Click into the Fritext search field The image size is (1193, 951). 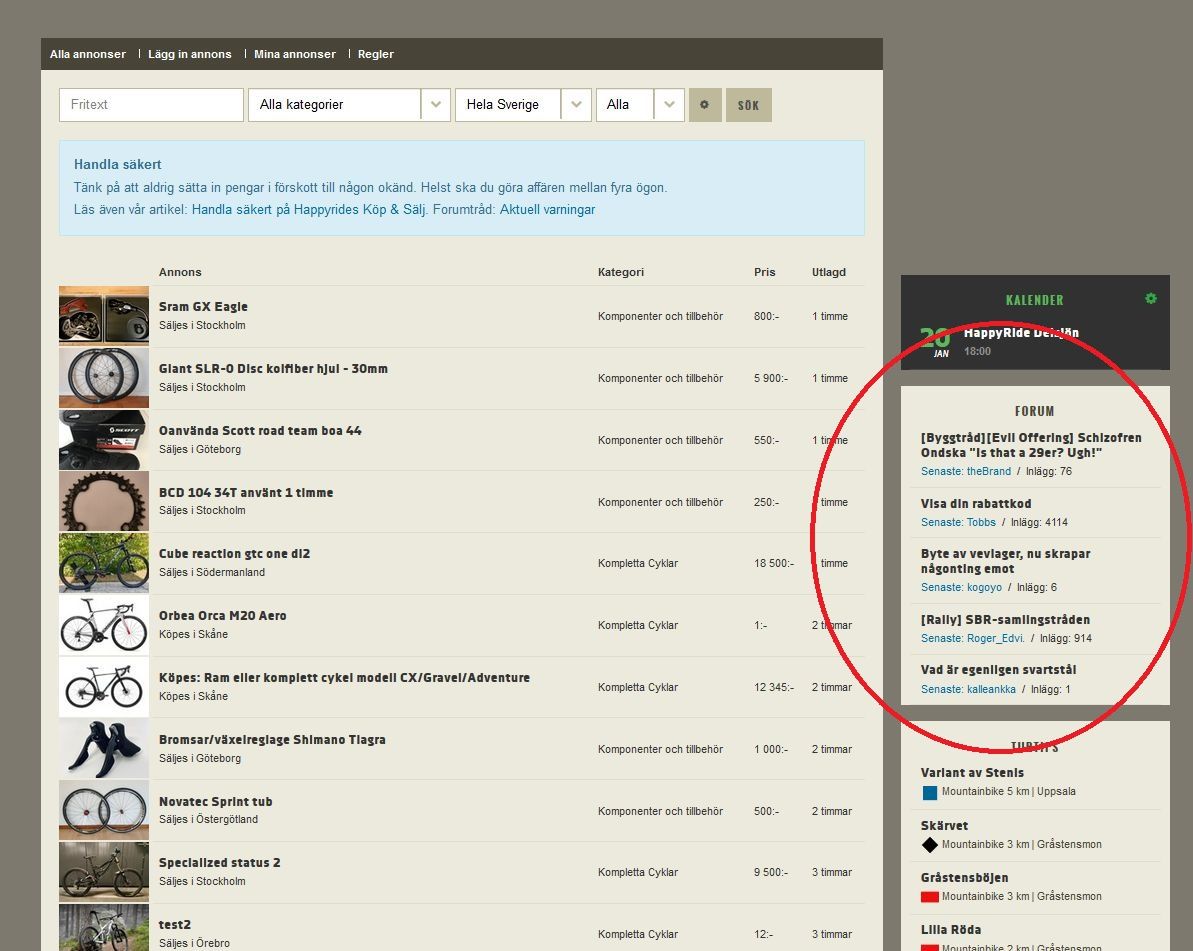[151, 105]
